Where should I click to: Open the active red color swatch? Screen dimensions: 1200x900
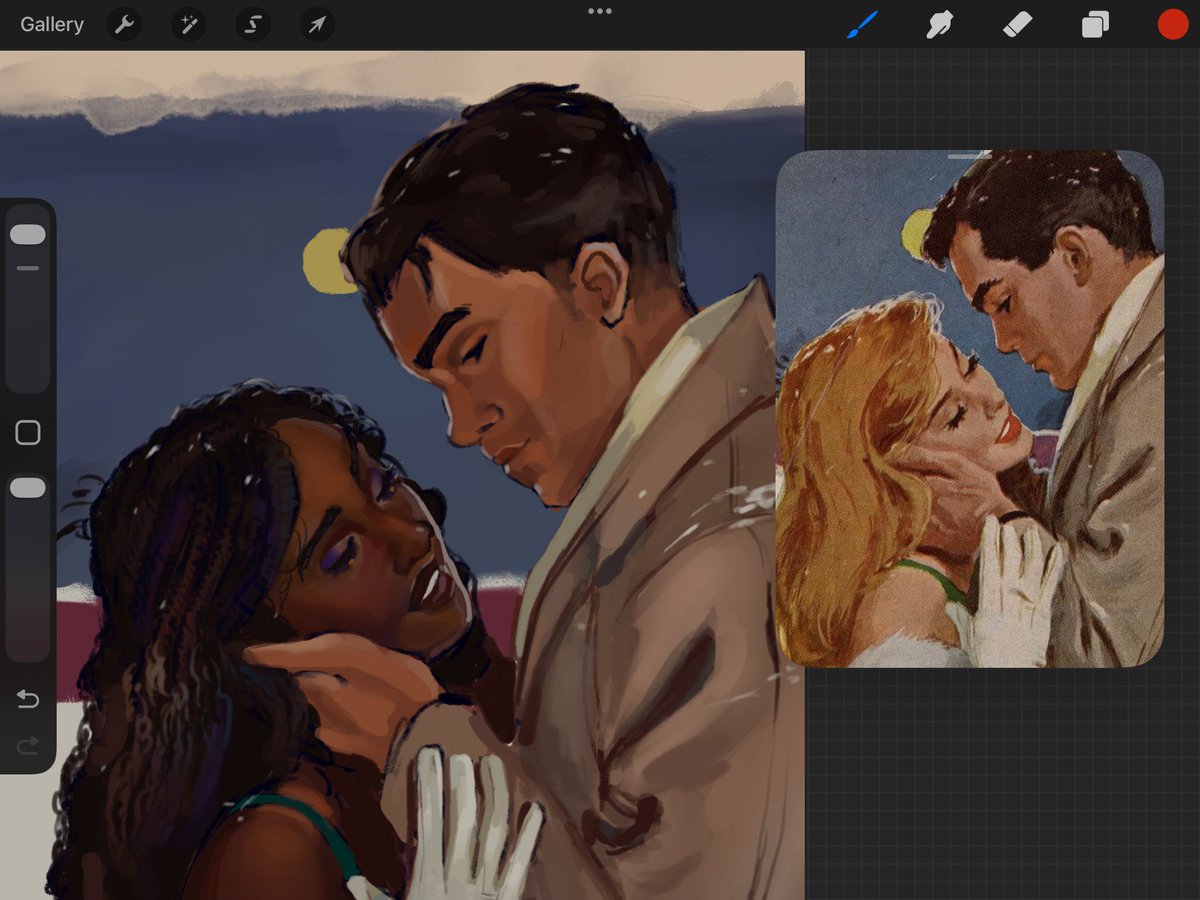click(1172, 24)
